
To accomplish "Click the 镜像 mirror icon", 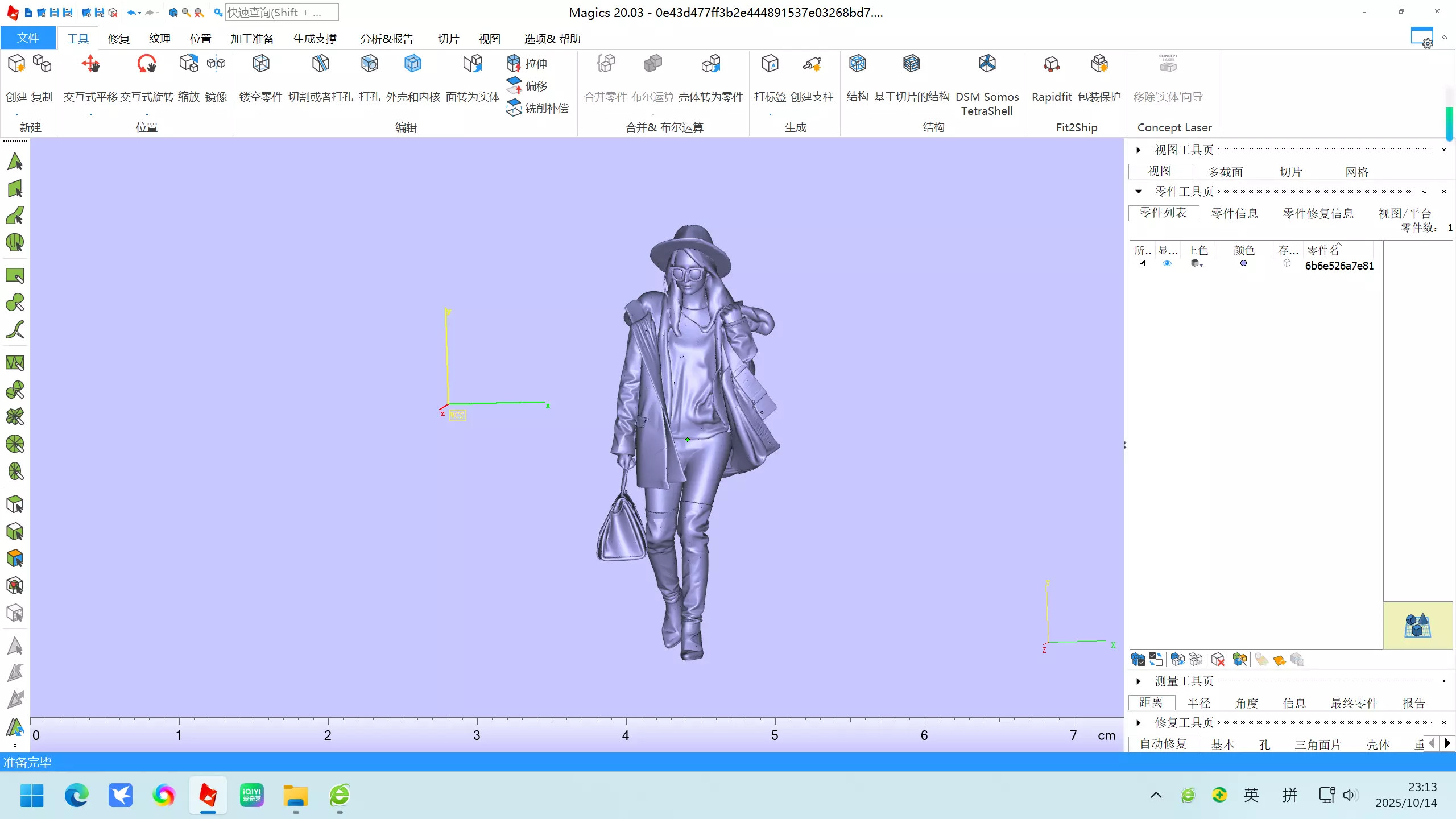I will (x=216, y=64).
